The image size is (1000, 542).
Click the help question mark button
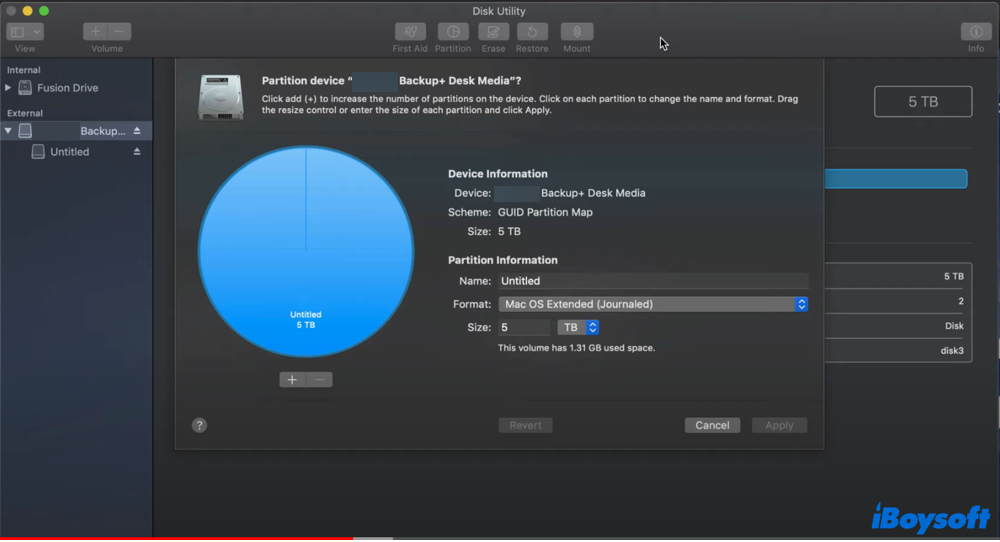[x=199, y=425]
